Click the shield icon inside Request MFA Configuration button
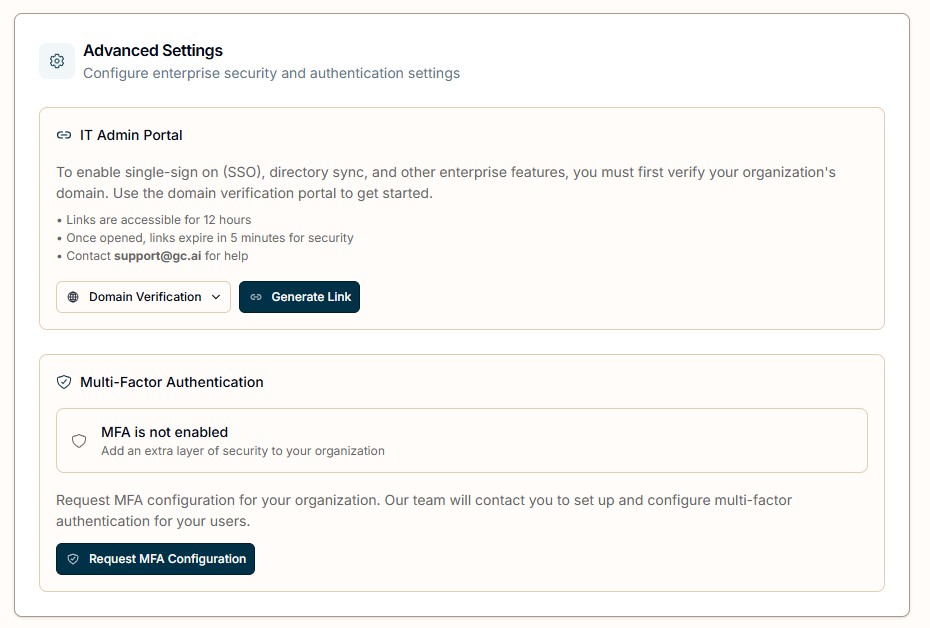This screenshot has height=628, width=930. [73, 559]
